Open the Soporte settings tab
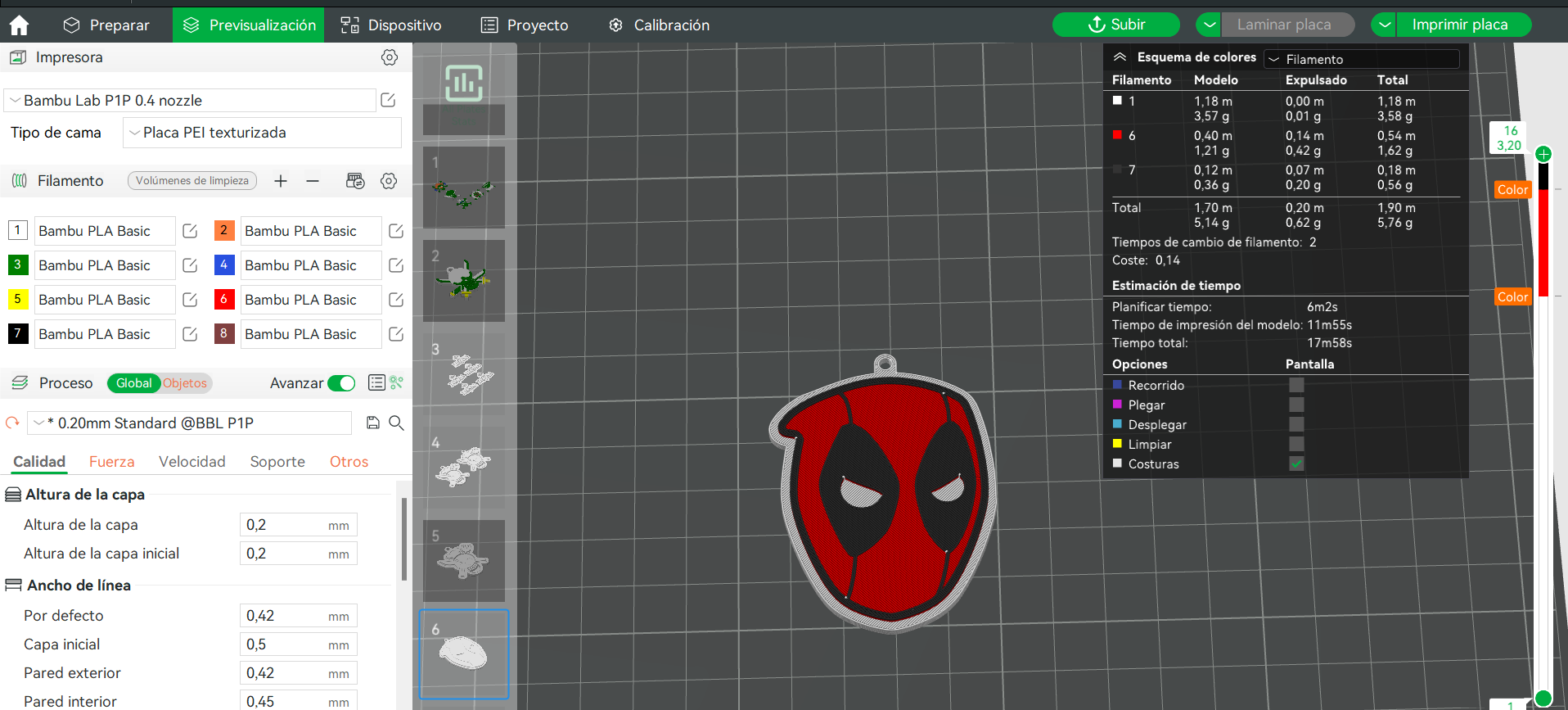 pyautogui.click(x=277, y=462)
